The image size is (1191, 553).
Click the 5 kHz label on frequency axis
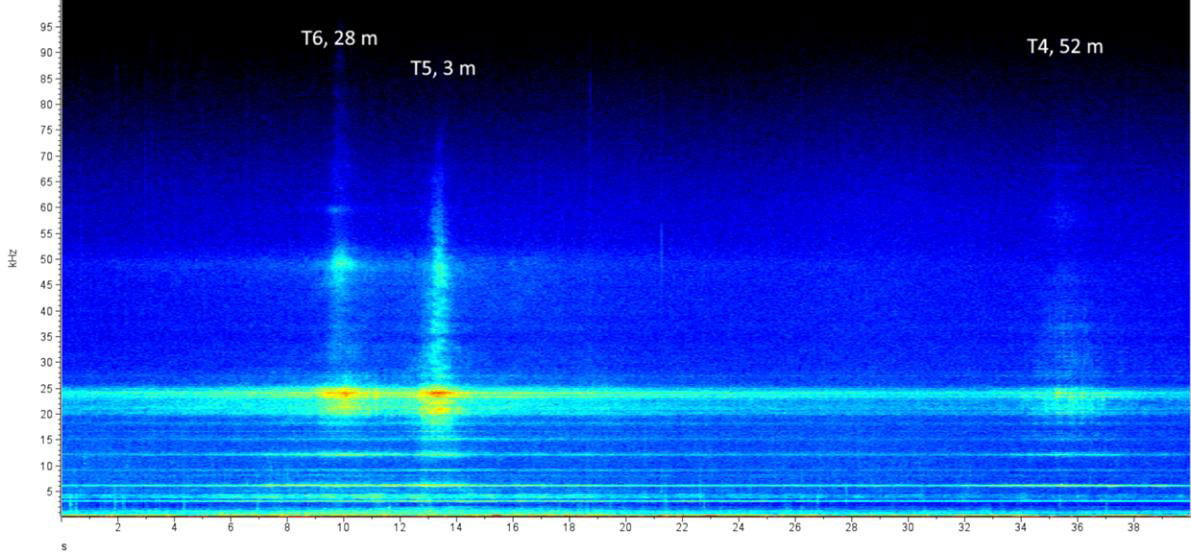coord(49,491)
